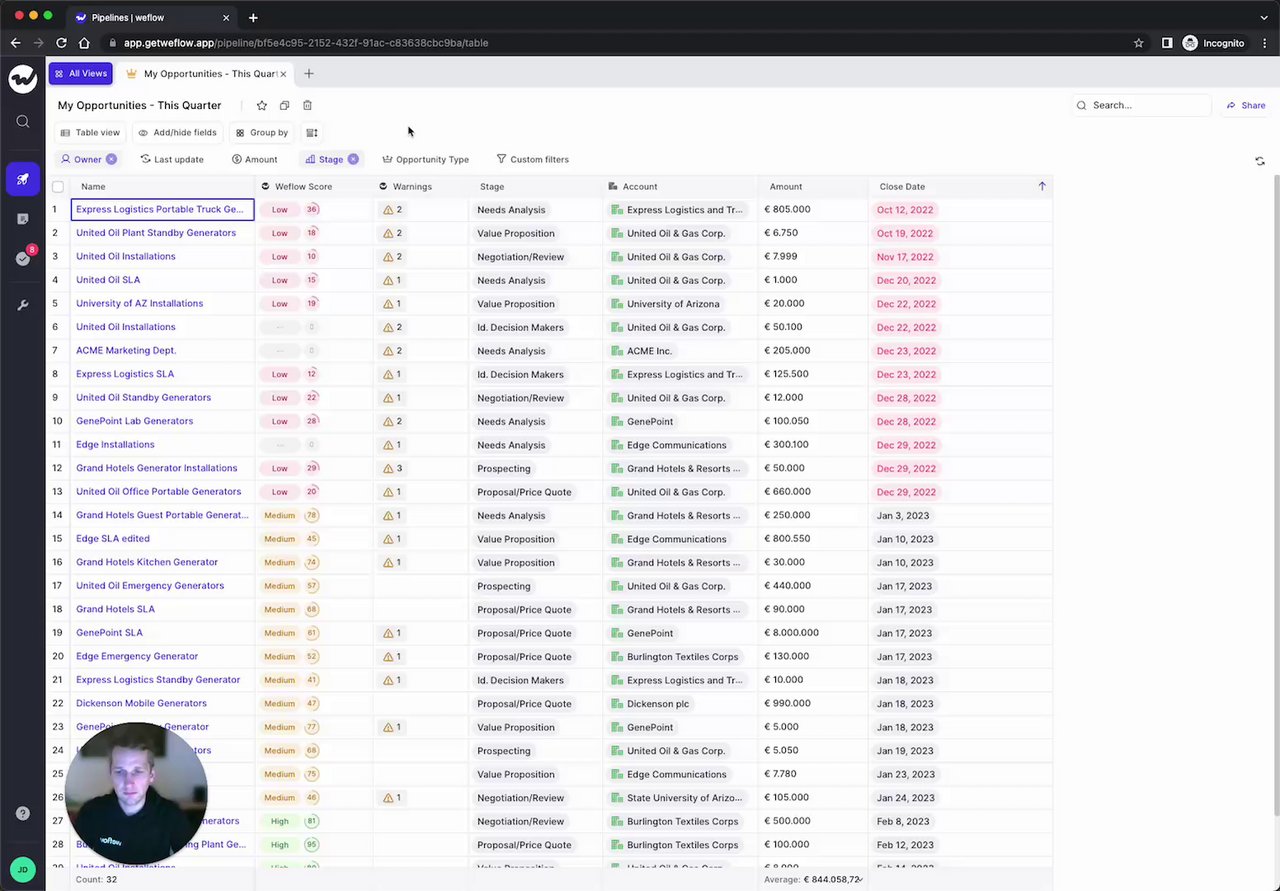Click the weflow logo in sidebar
1280x891 pixels.
[22, 78]
